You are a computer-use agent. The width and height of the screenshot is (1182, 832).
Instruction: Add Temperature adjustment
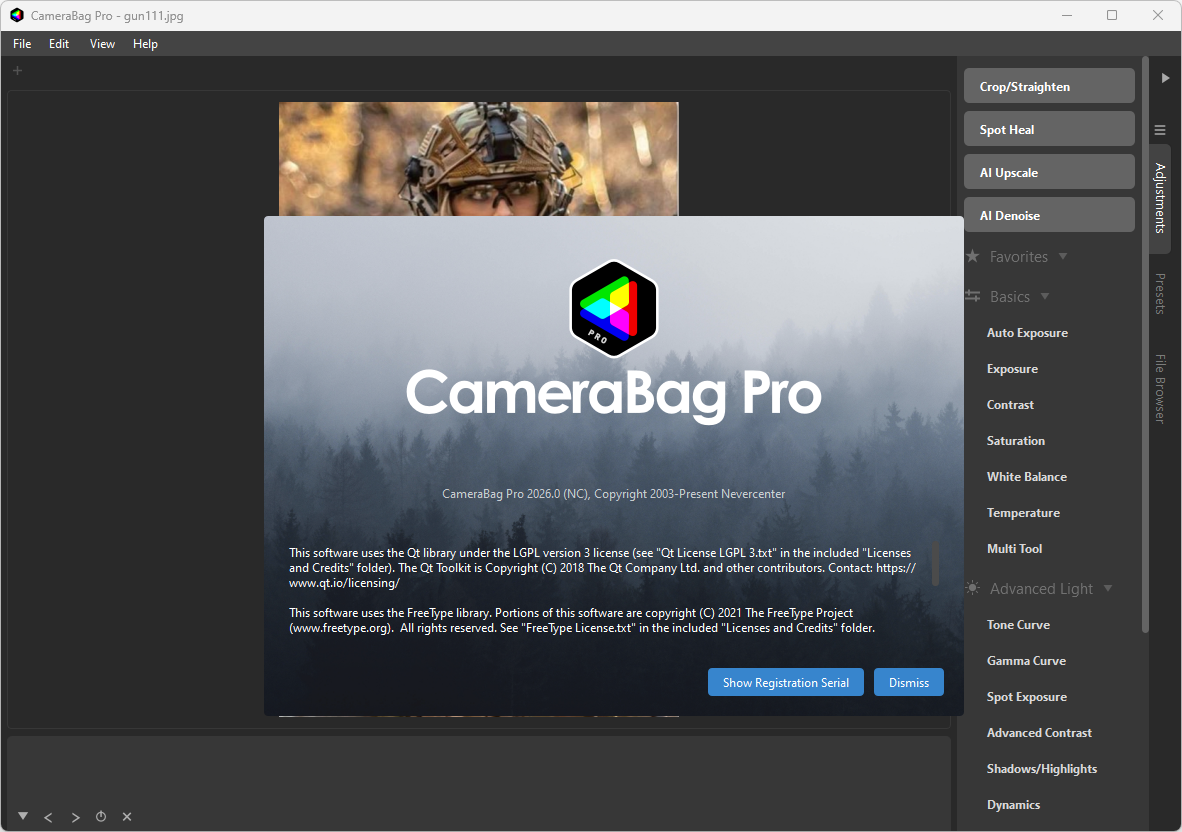tap(1023, 512)
